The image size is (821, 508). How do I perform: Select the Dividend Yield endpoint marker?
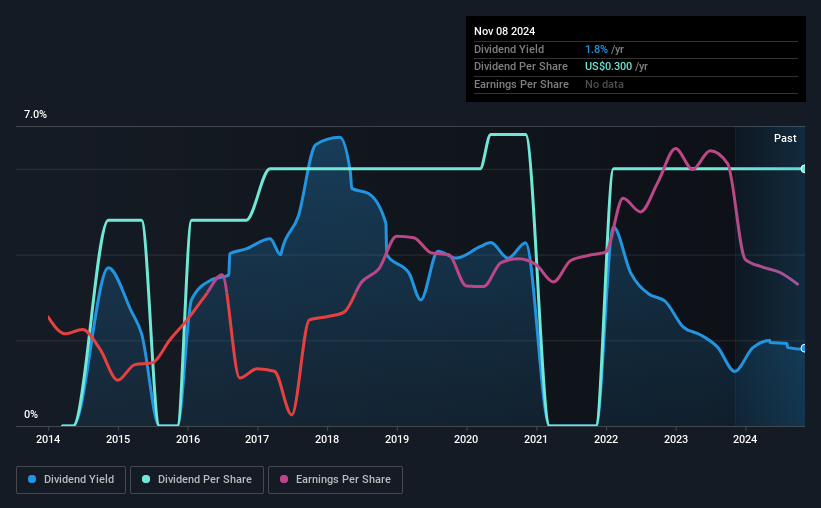803,348
